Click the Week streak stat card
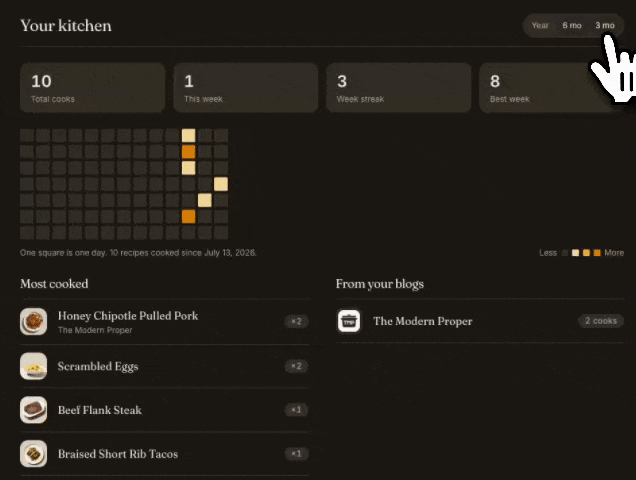This screenshot has height=480, width=636. coord(399,88)
